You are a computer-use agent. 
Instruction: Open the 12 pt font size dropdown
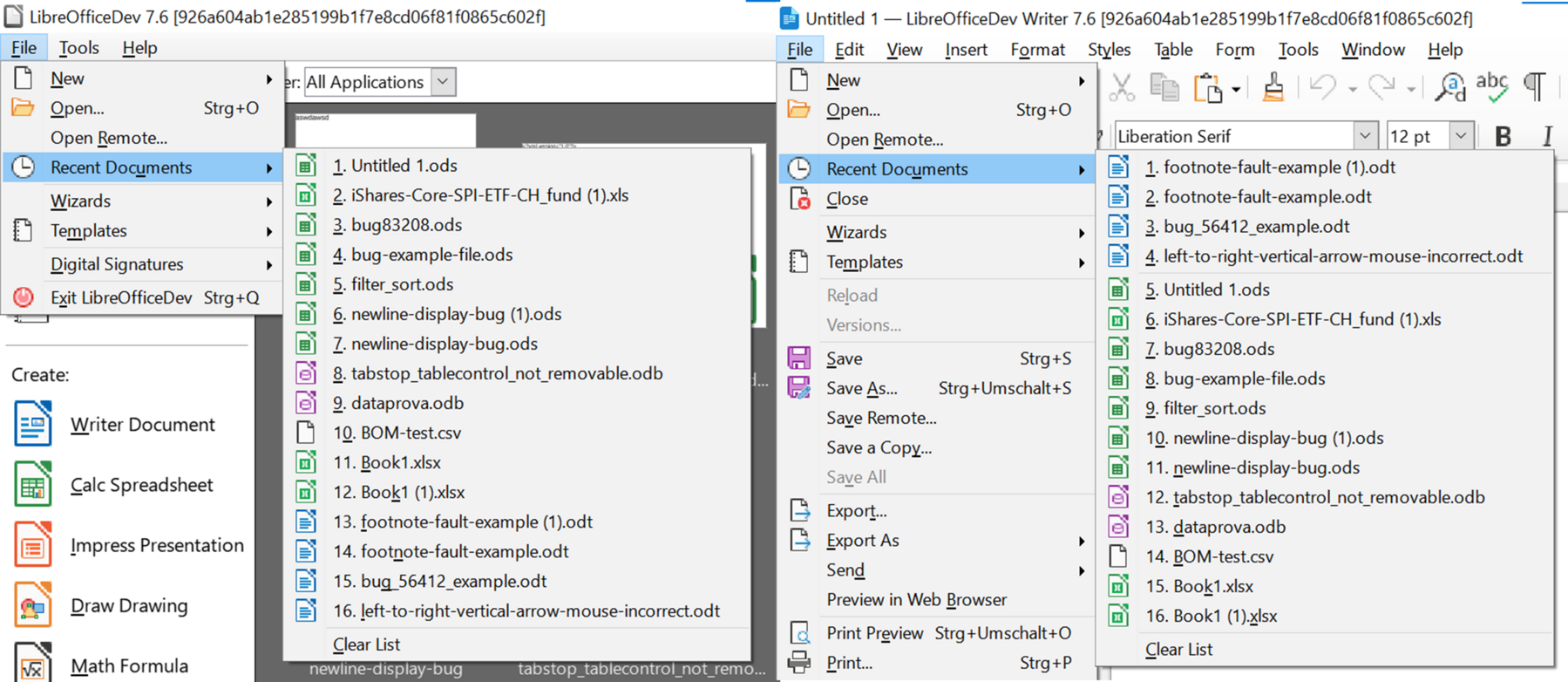tap(1461, 136)
